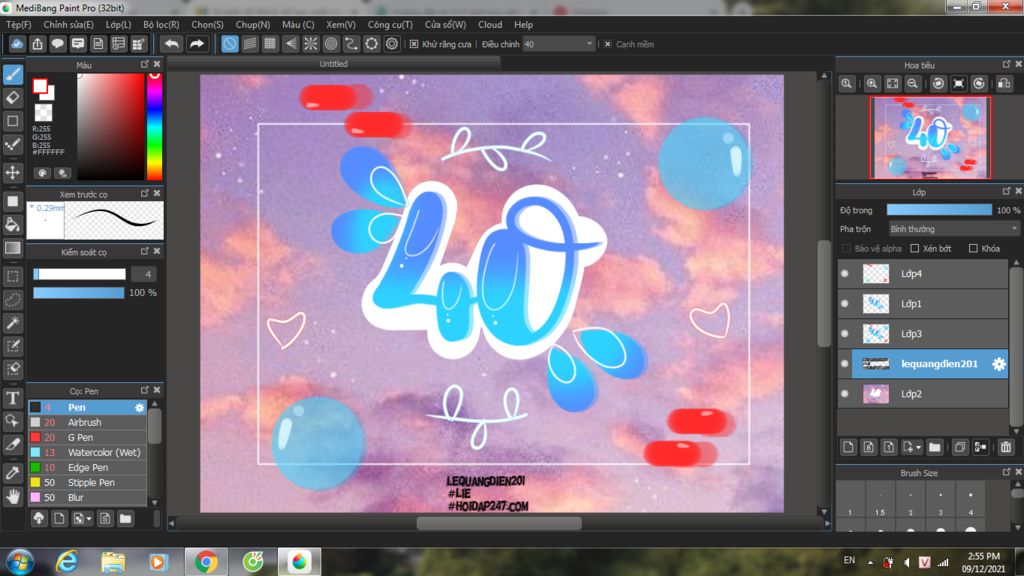Choose the Edge Pen brush

click(88, 468)
